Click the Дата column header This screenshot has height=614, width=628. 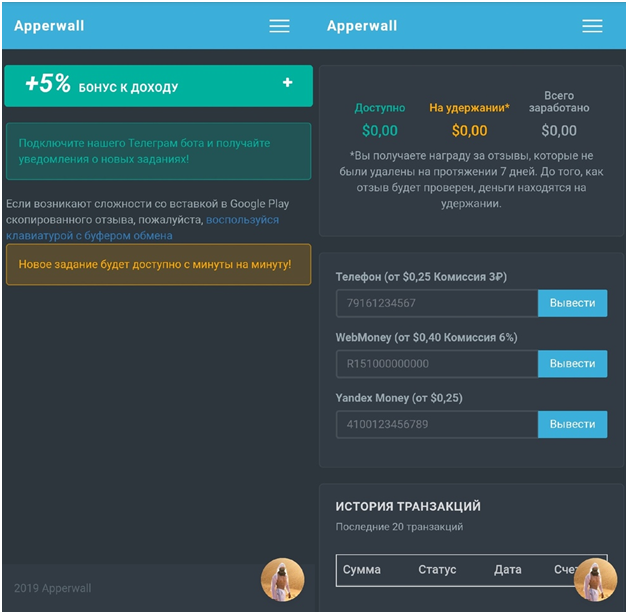pos(507,570)
